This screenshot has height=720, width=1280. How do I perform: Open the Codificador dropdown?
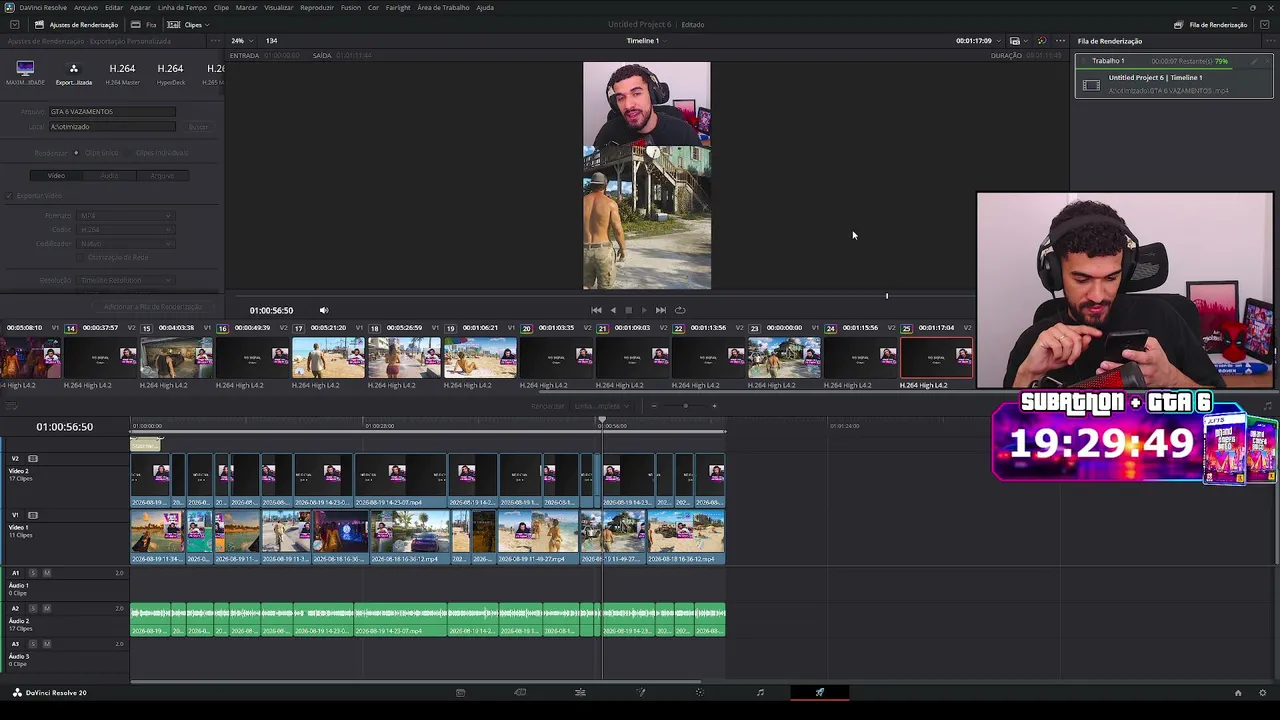(126, 244)
